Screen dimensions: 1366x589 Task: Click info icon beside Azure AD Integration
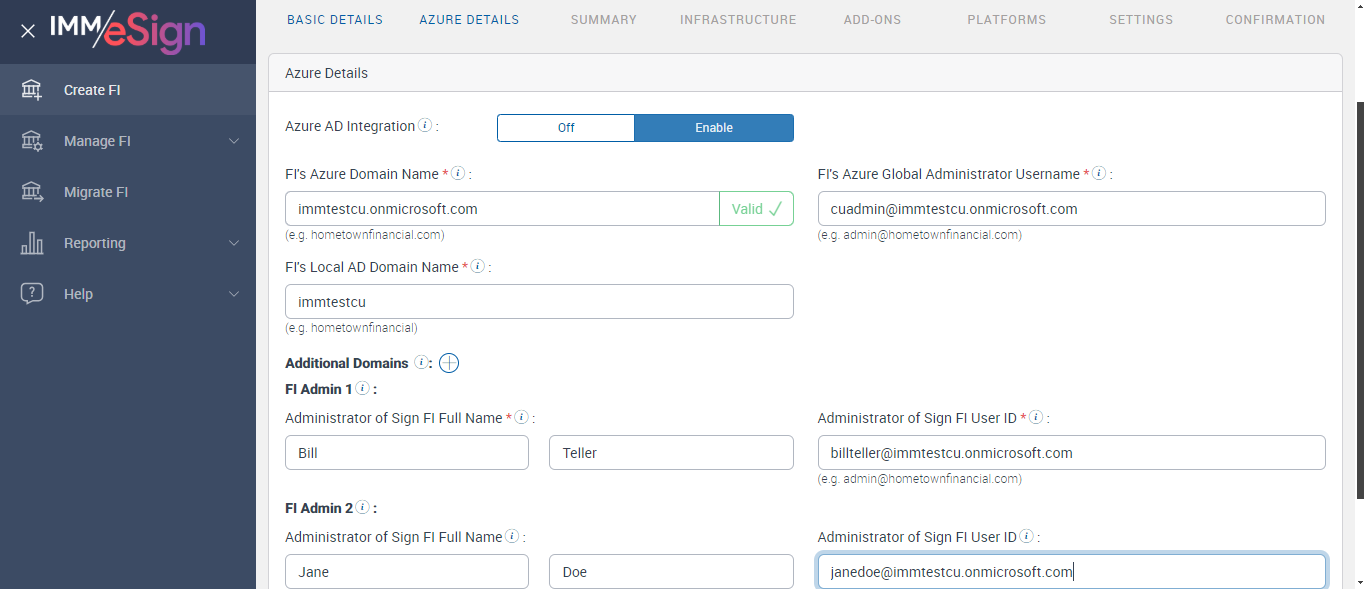(x=425, y=126)
